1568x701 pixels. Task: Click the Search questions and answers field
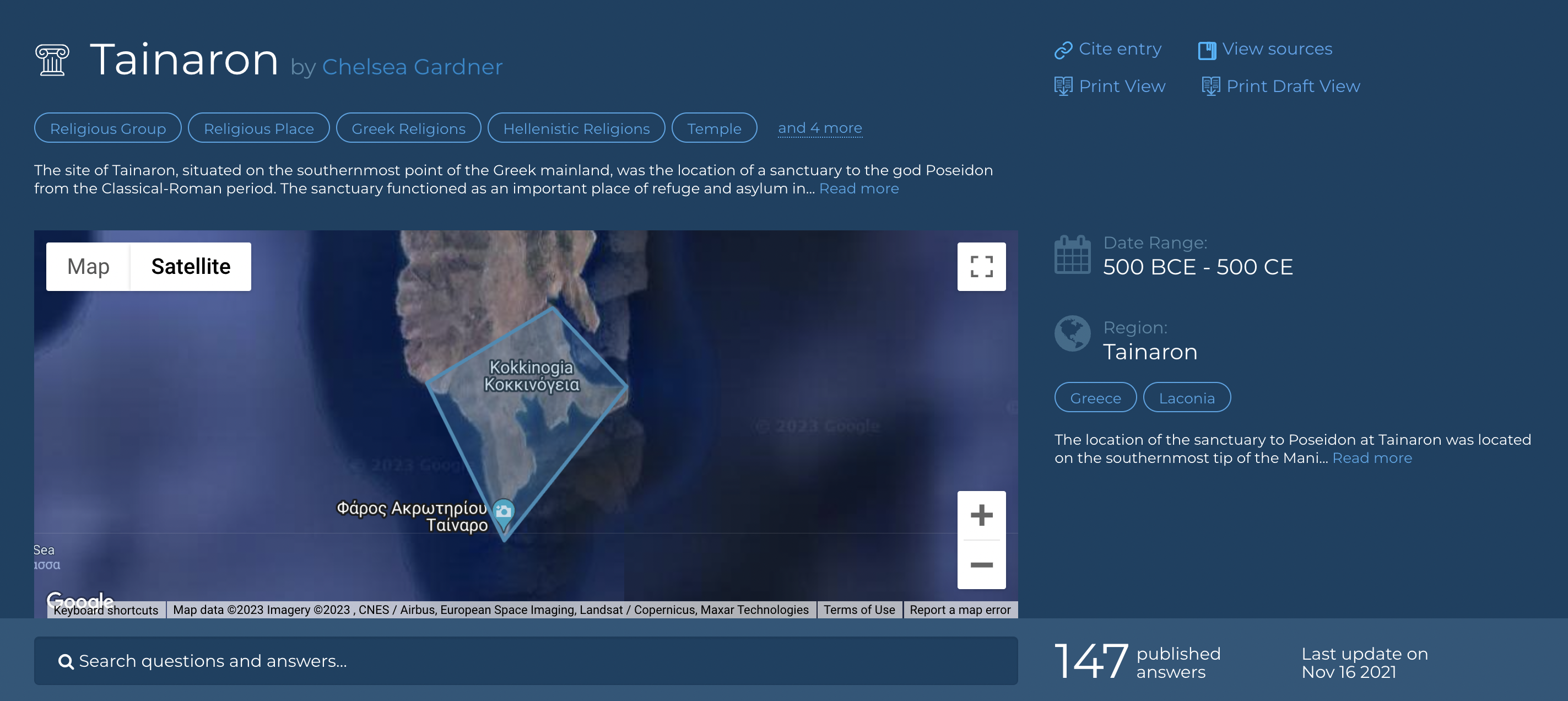pyautogui.click(x=525, y=661)
